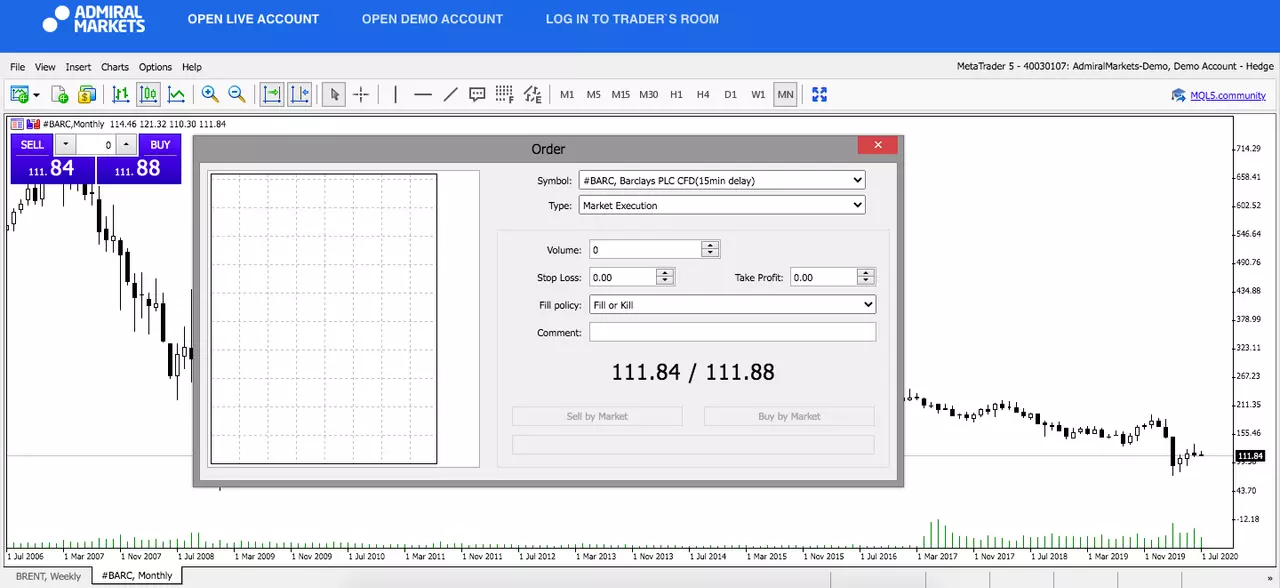Click Sell by Market button
1280x588 pixels.
(597, 416)
